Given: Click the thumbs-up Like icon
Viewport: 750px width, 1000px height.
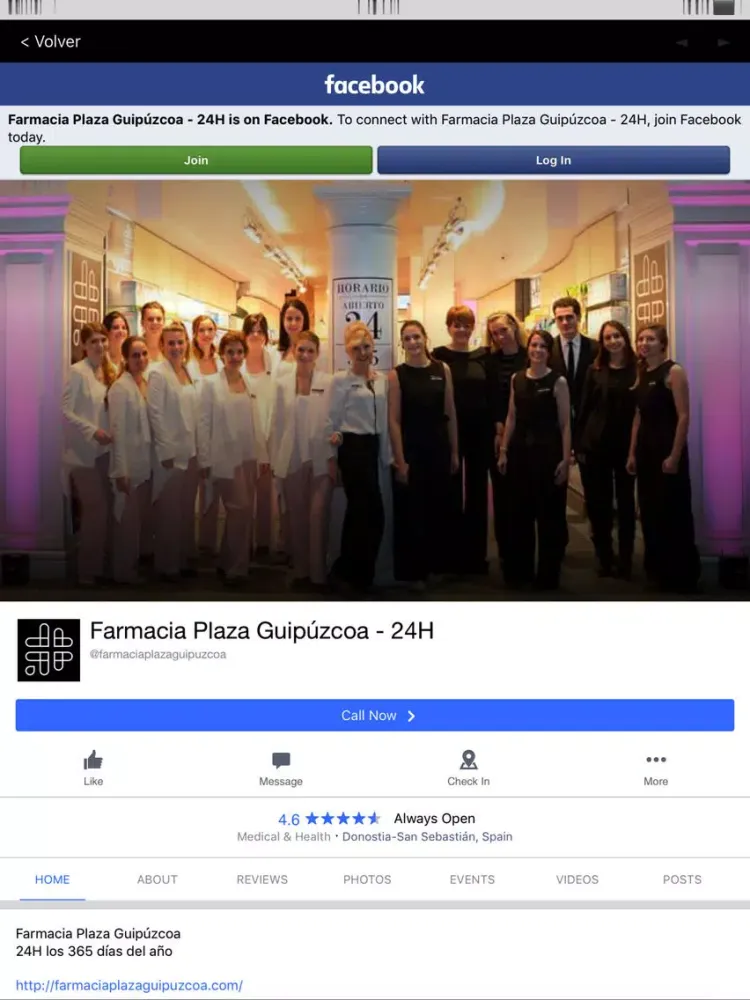Looking at the screenshot, I should (93, 760).
